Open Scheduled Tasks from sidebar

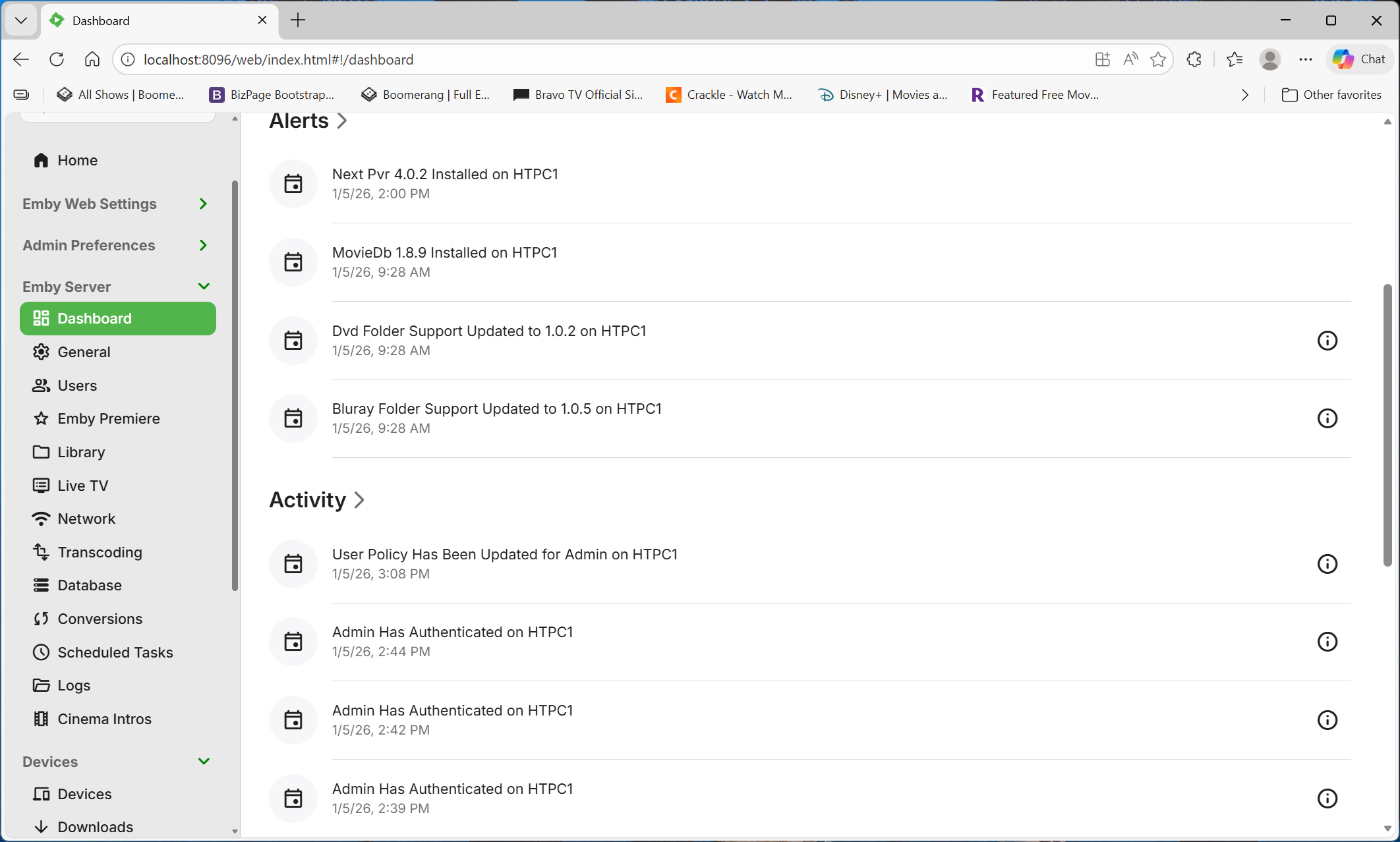pos(115,652)
